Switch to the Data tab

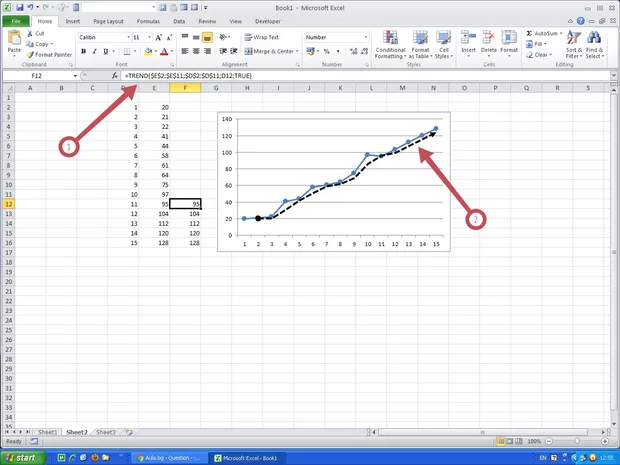(x=179, y=21)
